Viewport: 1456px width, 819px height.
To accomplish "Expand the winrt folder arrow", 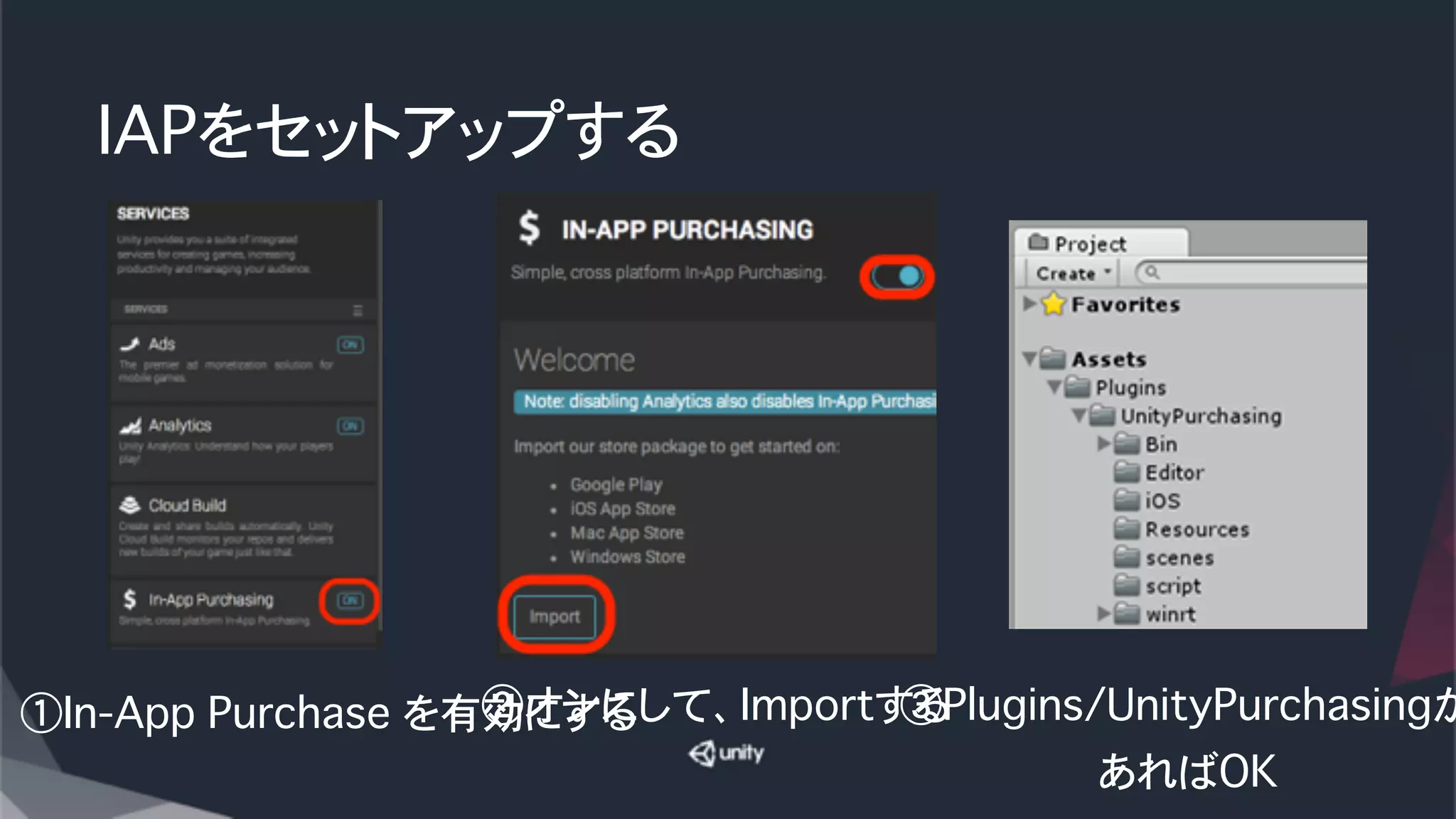I will (1103, 614).
